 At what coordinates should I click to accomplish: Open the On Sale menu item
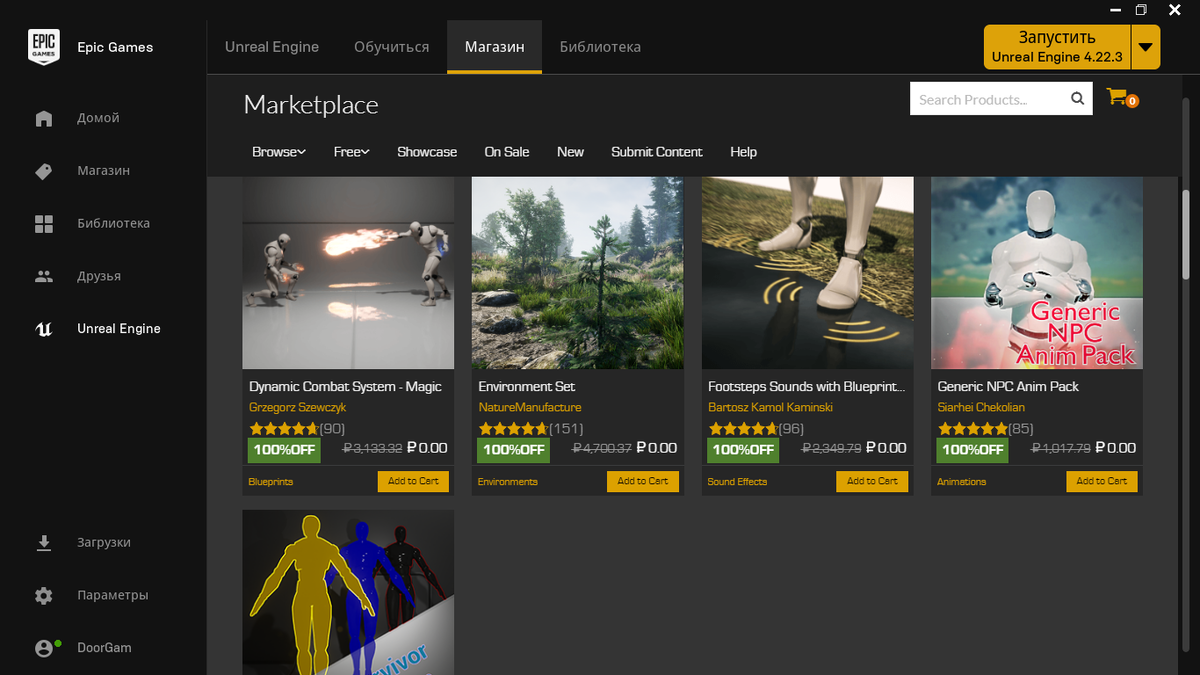507,152
